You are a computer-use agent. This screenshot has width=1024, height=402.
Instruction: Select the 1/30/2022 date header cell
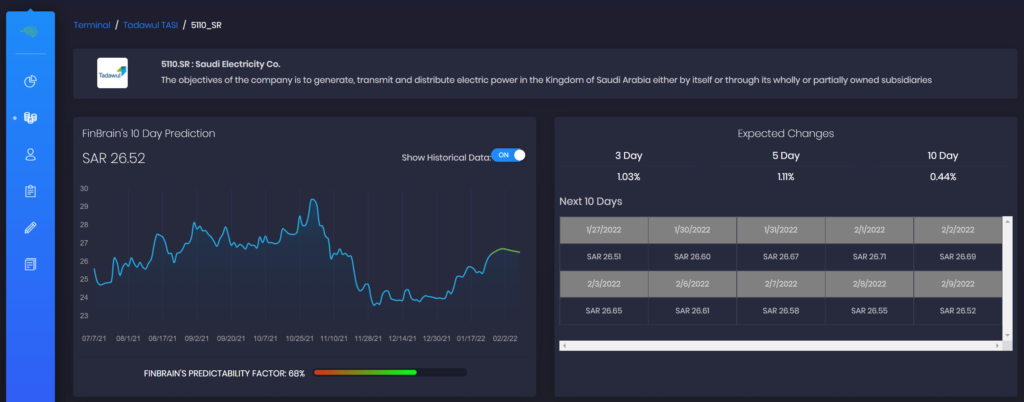pos(692,230)
